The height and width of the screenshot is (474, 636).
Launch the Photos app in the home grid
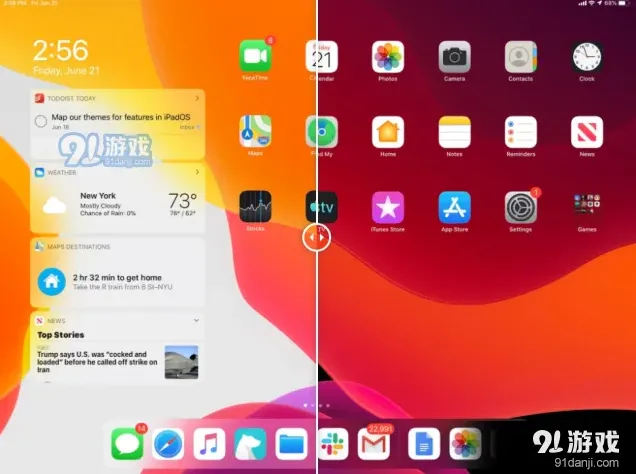(388, 57)
